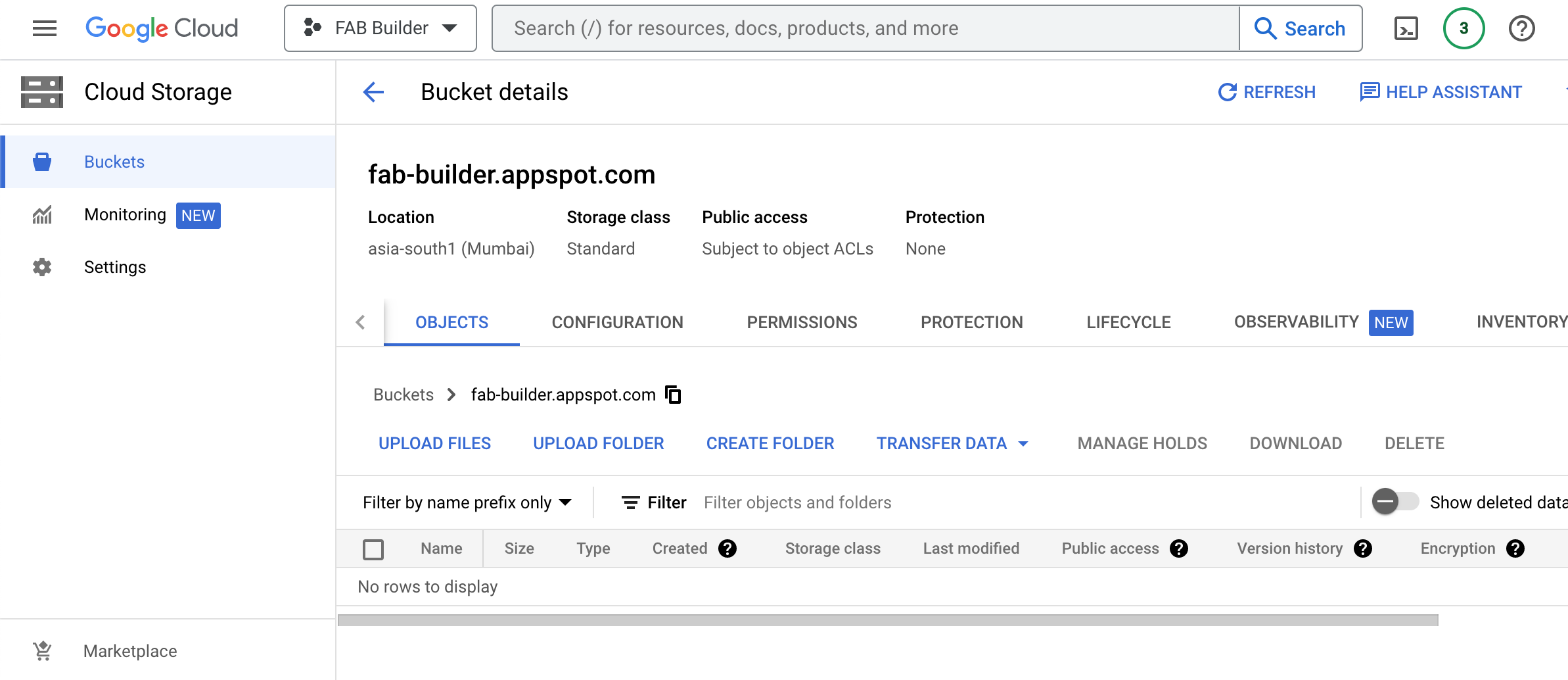The height and width of the screenshot is (680, 1568).
Task: Click the Buckets bucket icon
Action: [x=42, y=162]
